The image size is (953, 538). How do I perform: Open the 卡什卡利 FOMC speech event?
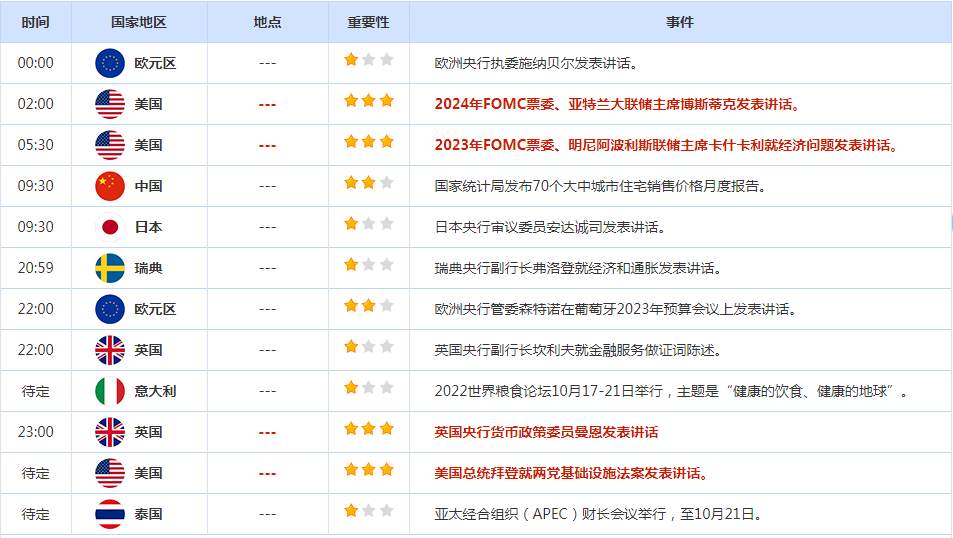(x=666, y=145)
